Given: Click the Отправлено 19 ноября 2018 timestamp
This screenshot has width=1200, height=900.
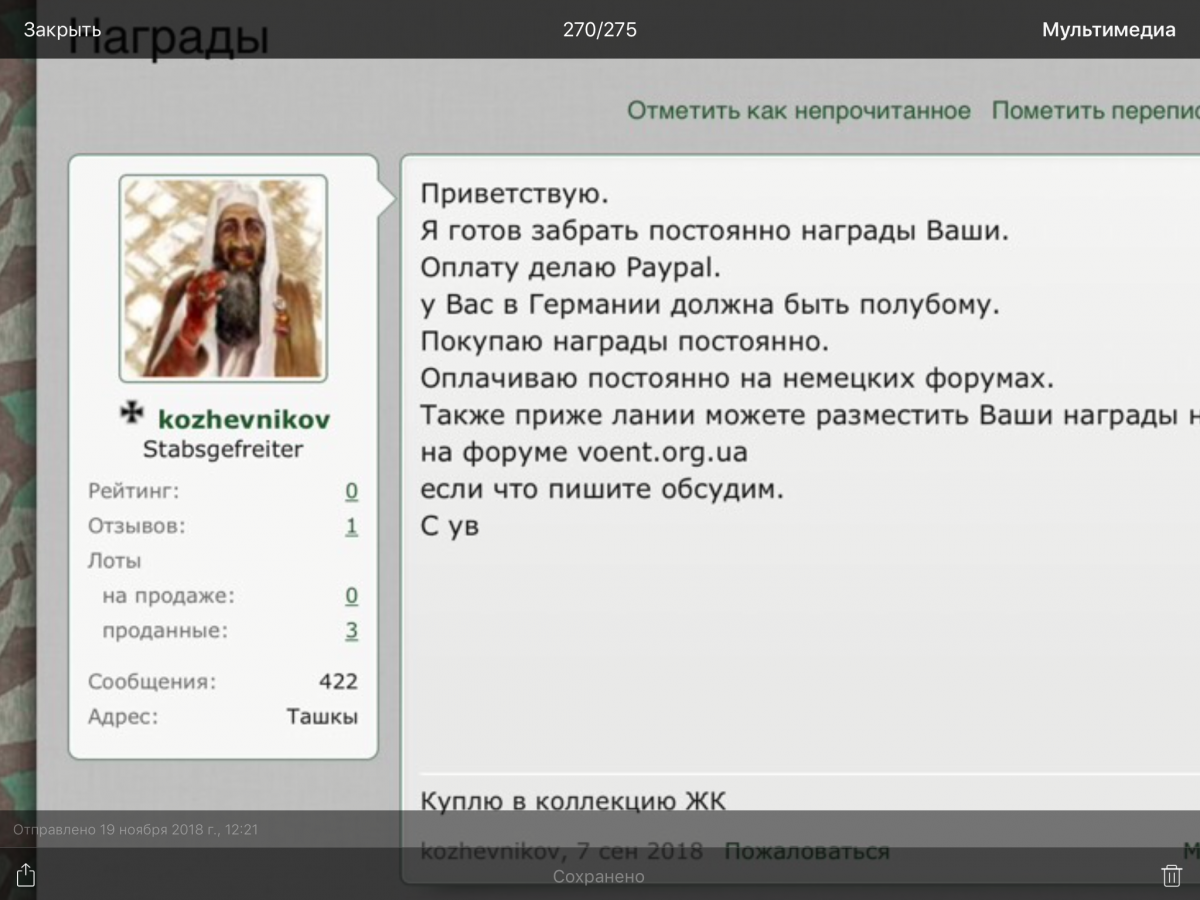Looking at the screenshot, I should pos(136,830).
